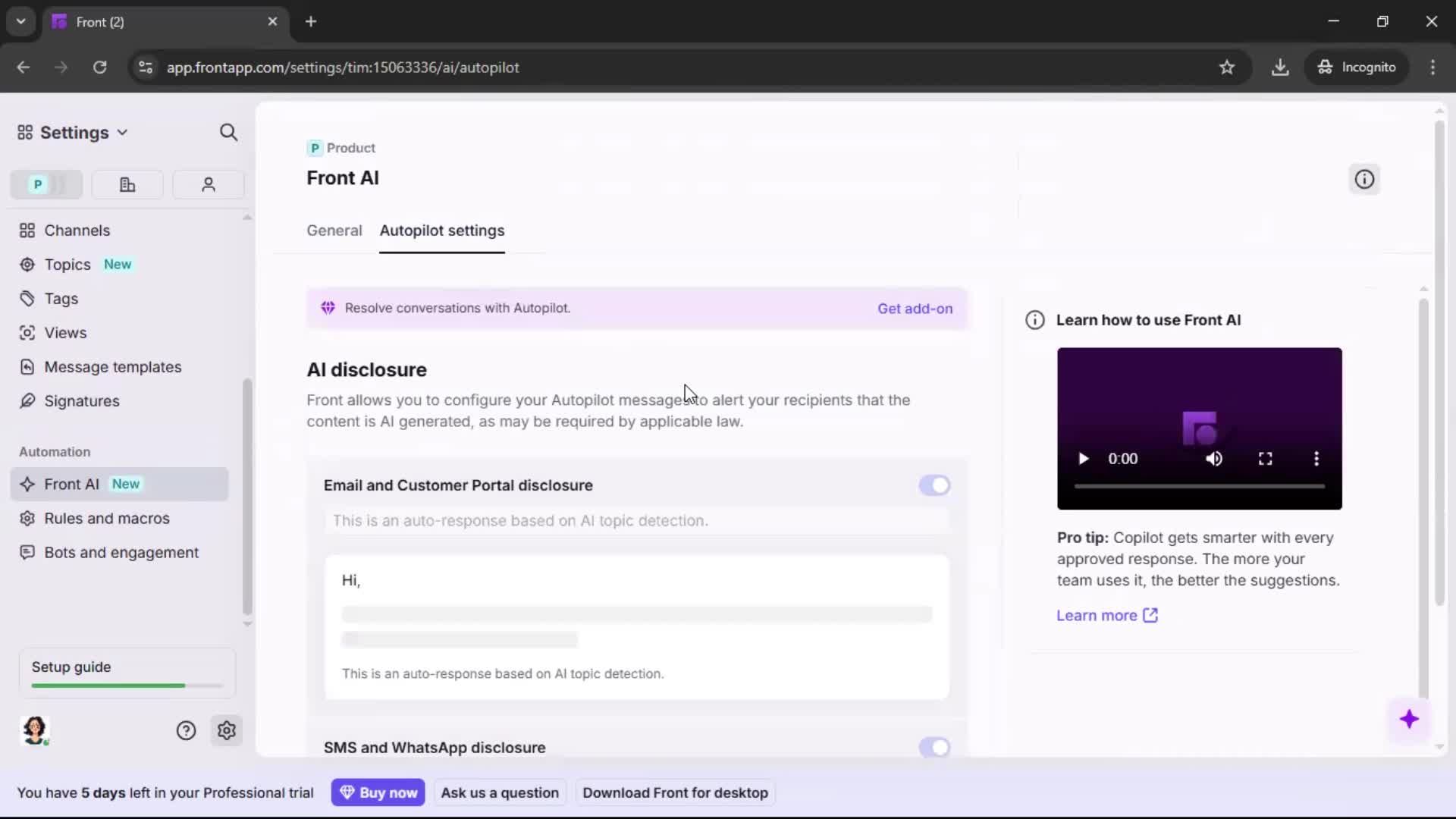The image size is (1456, 819).
Task: Click the bookmark star in address bar
Action: (1227, 67)
